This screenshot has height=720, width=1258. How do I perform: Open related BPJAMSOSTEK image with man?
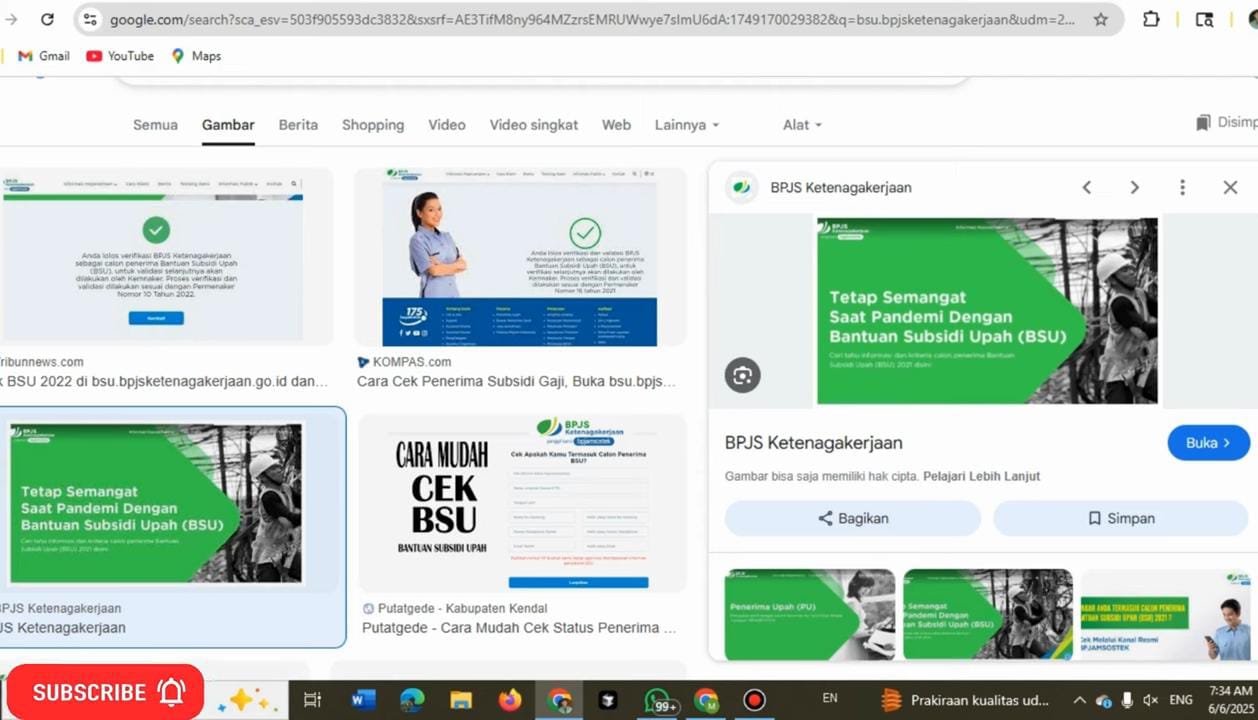pos(1166,615)
